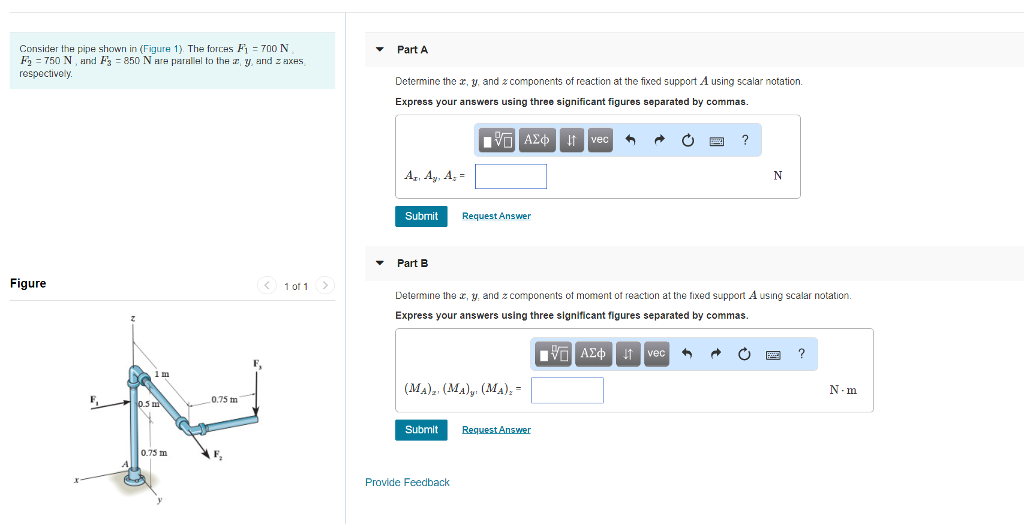Undo last entry in Part A
The image size is (1024, 524).
tap(630, 141)
